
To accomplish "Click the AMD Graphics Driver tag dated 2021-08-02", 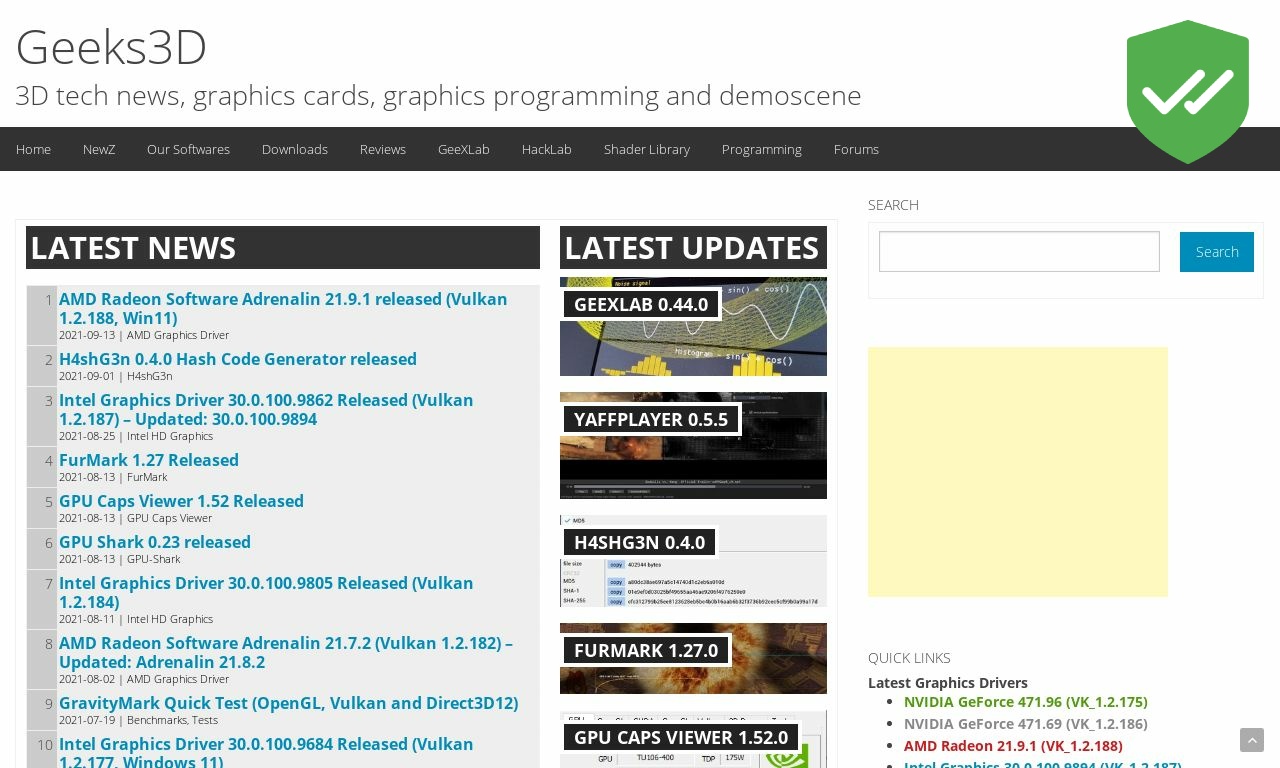I will (178, 679).
